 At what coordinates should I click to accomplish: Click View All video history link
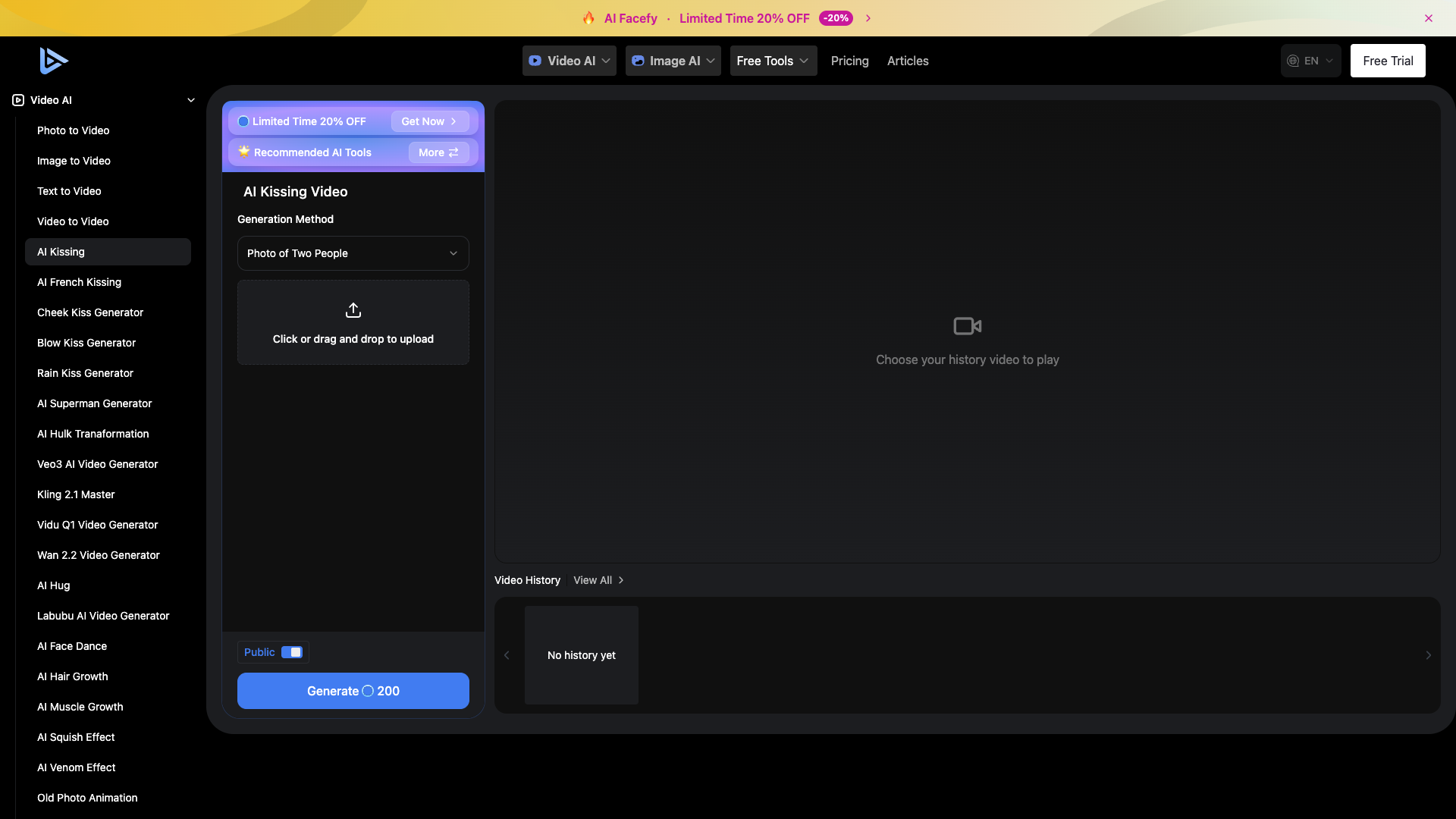coord(598,580)
